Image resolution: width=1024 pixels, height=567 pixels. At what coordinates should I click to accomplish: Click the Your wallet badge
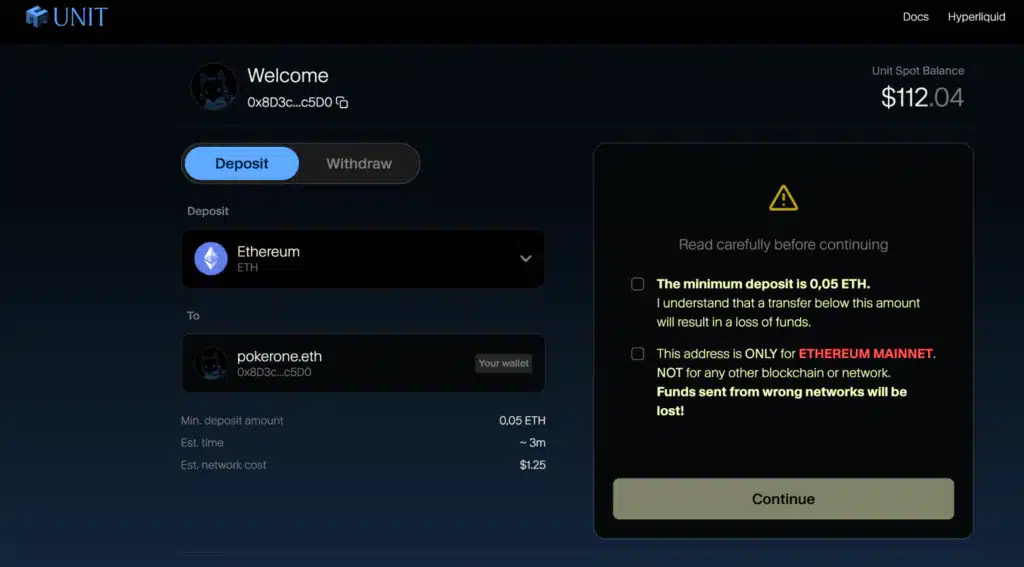click(503, 363)
